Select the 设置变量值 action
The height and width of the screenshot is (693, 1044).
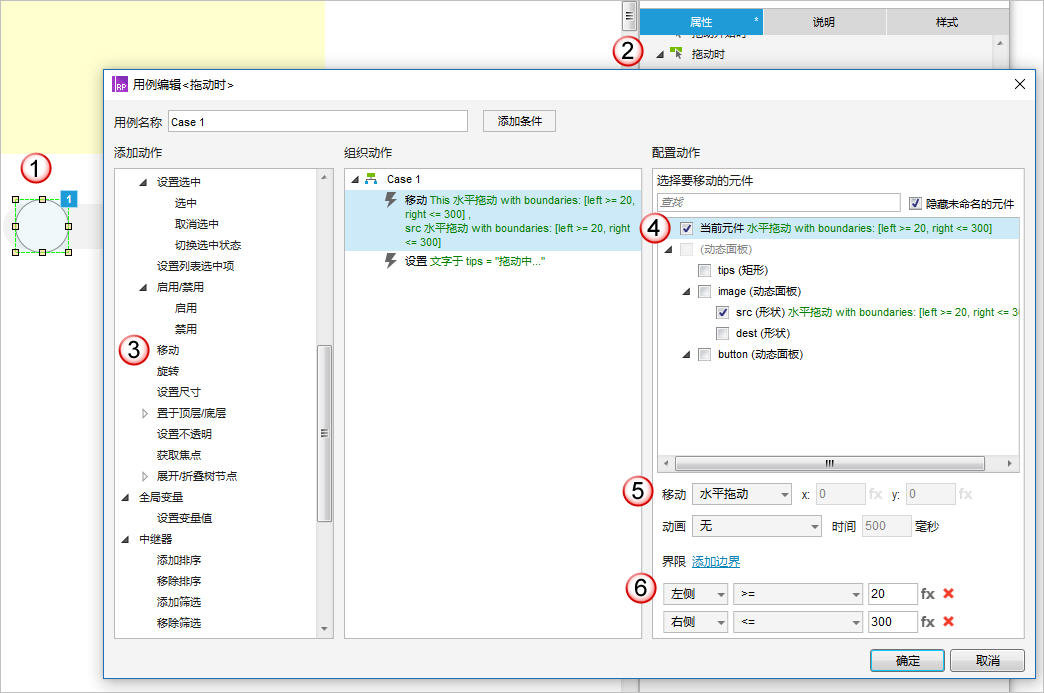tap(184, 517)
